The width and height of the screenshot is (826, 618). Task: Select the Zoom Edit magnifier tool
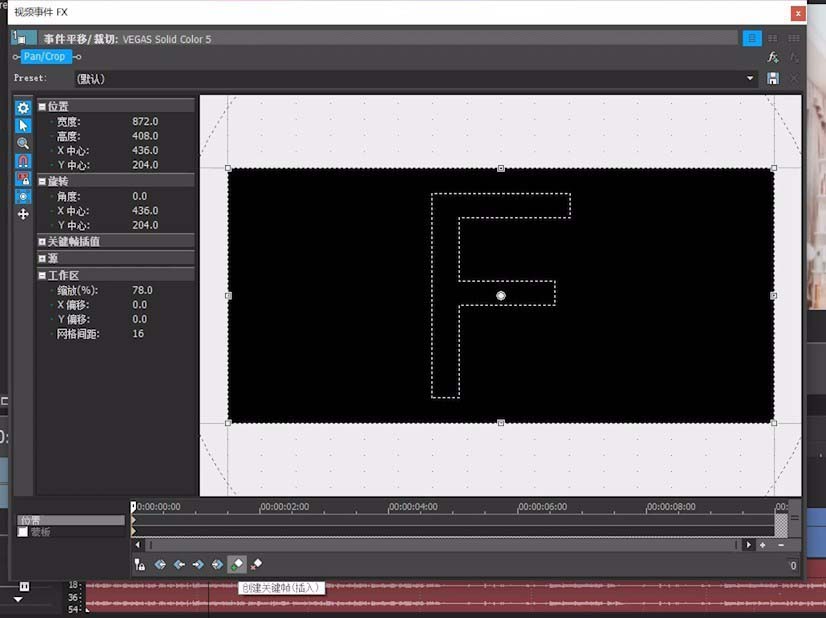click(x=23, y=143)
